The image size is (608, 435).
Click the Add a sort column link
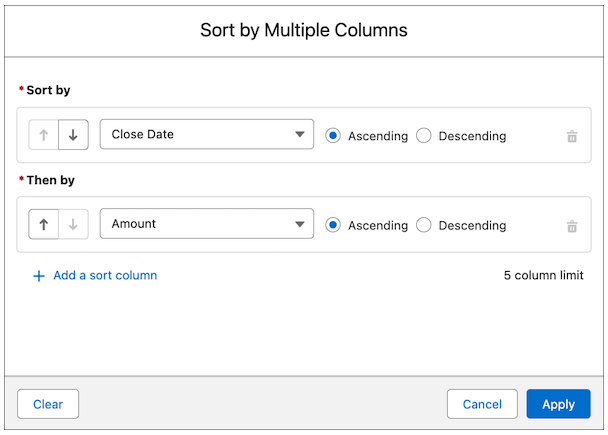coord(105,275)
